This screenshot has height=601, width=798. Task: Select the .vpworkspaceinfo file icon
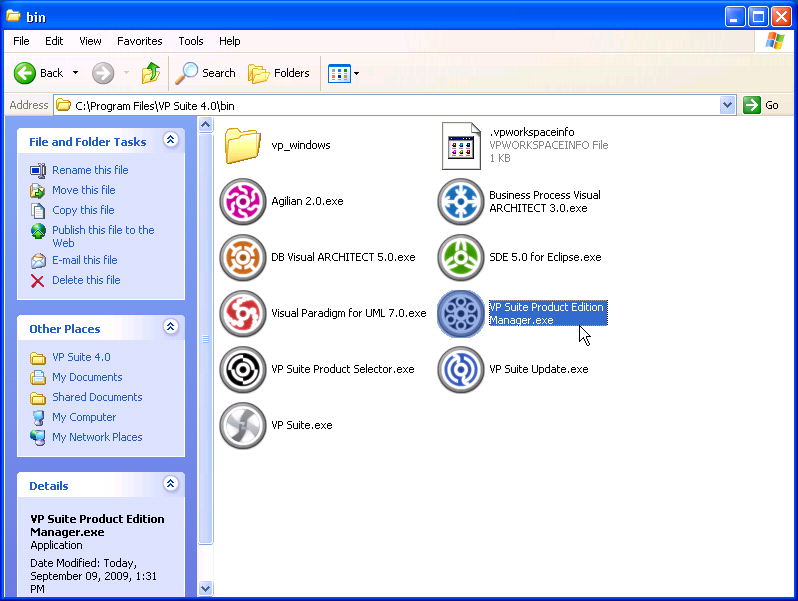pos(461,146)
